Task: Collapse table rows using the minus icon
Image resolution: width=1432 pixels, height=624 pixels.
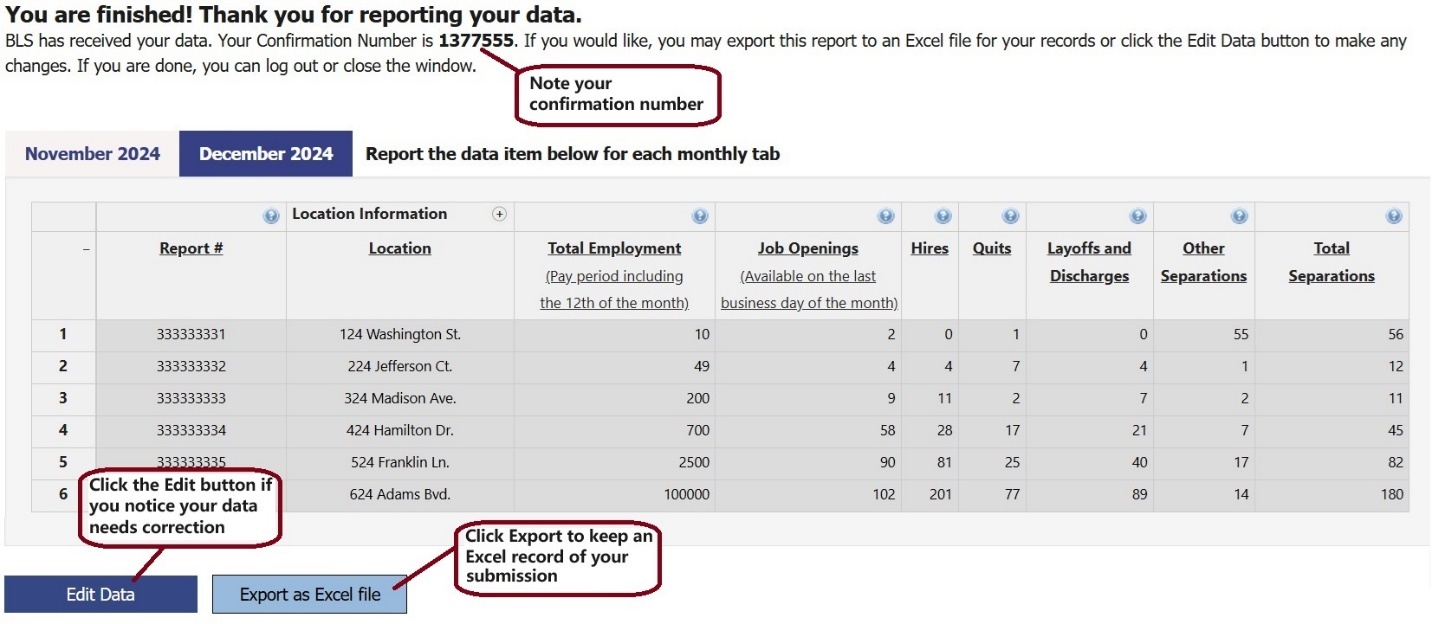Action: tap(85, 249)
